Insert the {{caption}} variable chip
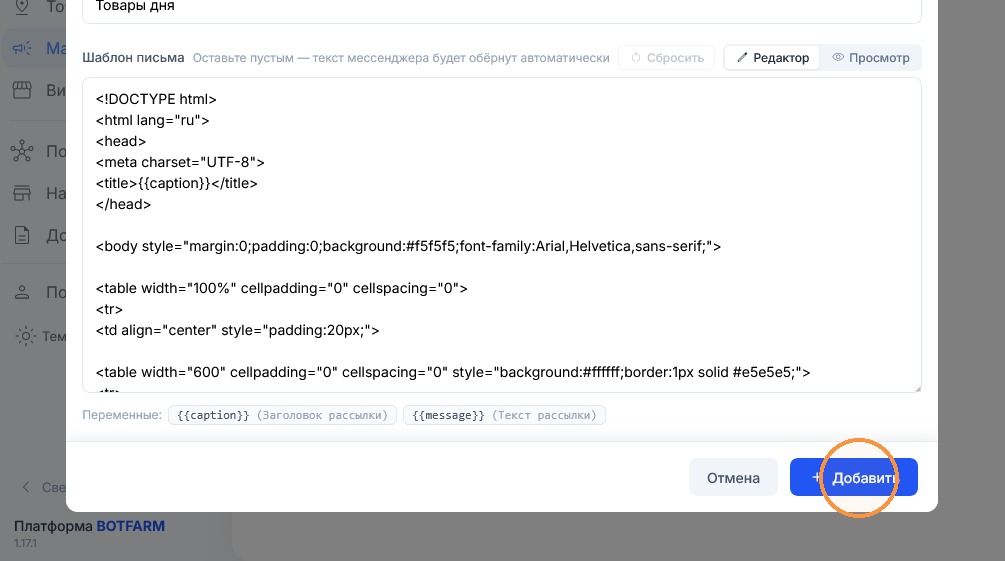 click(282, 415)
